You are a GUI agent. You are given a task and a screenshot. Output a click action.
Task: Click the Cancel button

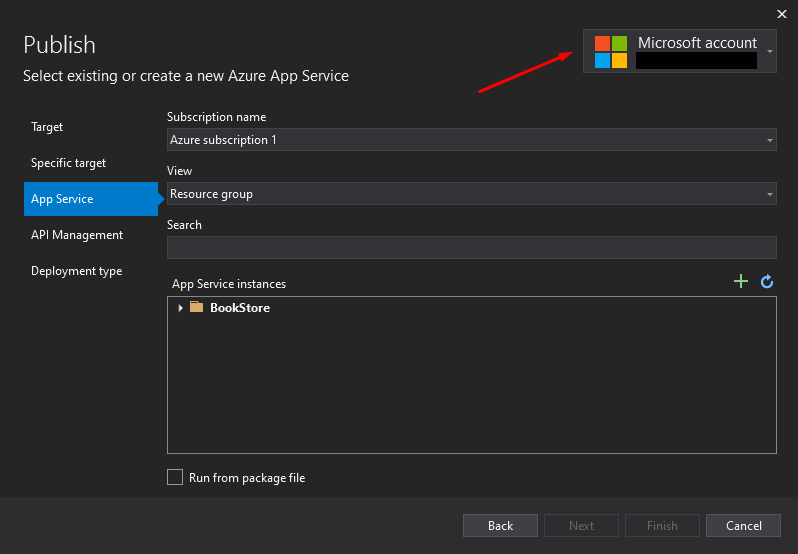click(744, 526)
